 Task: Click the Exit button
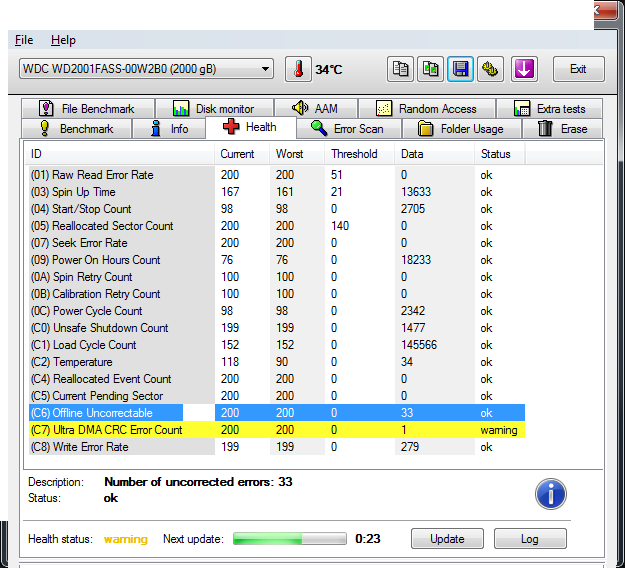(577, 69)
